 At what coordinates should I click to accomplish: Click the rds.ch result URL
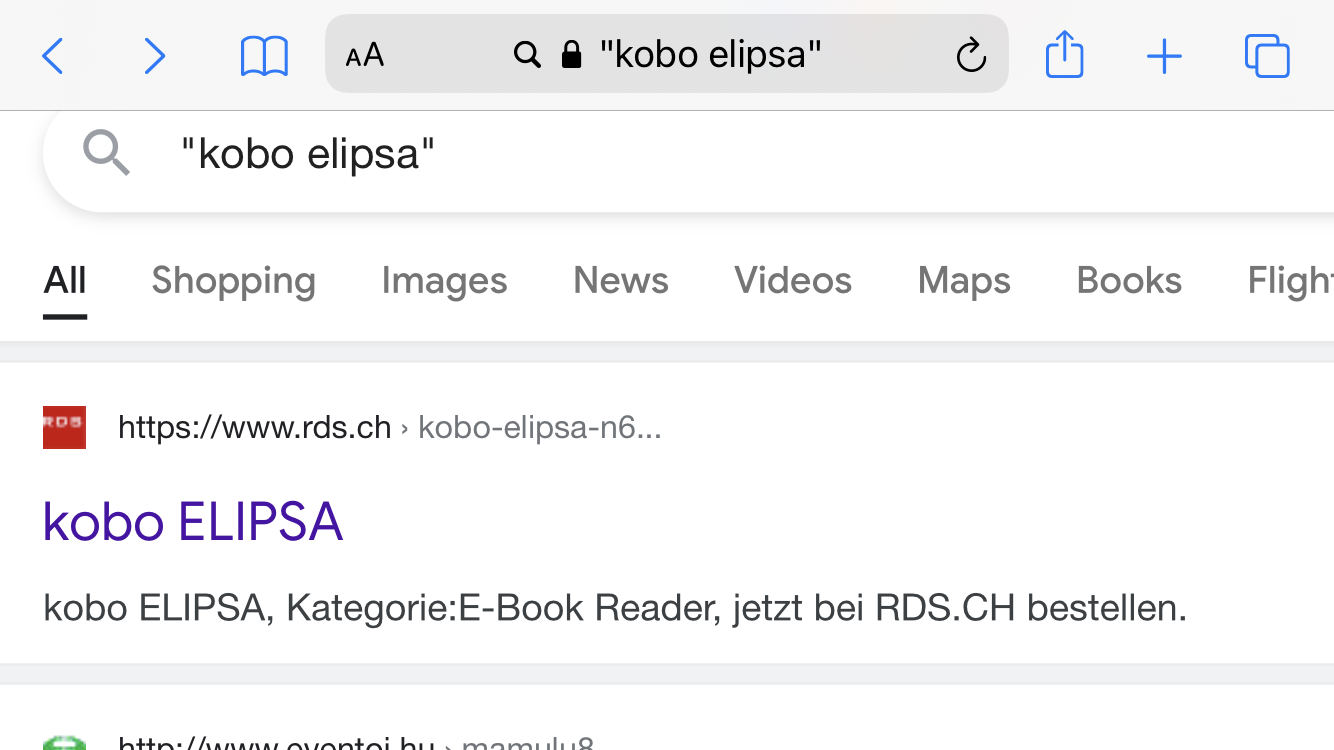pos(255,428)
